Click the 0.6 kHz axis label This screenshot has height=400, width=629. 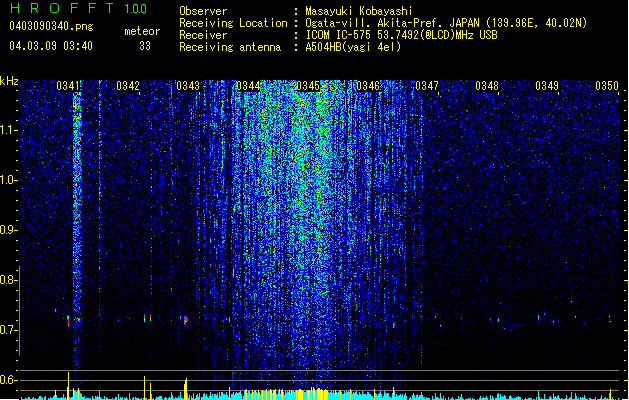[8, 380]
